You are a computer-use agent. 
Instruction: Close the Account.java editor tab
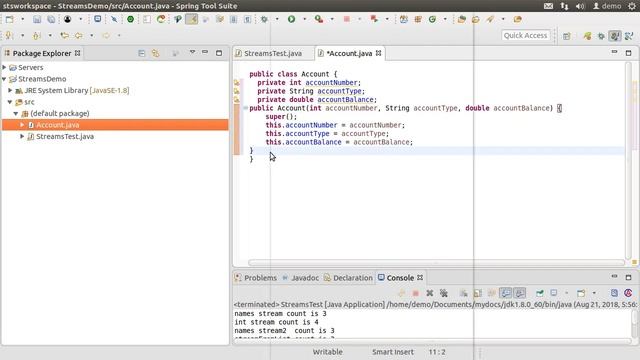pos(379,53)
